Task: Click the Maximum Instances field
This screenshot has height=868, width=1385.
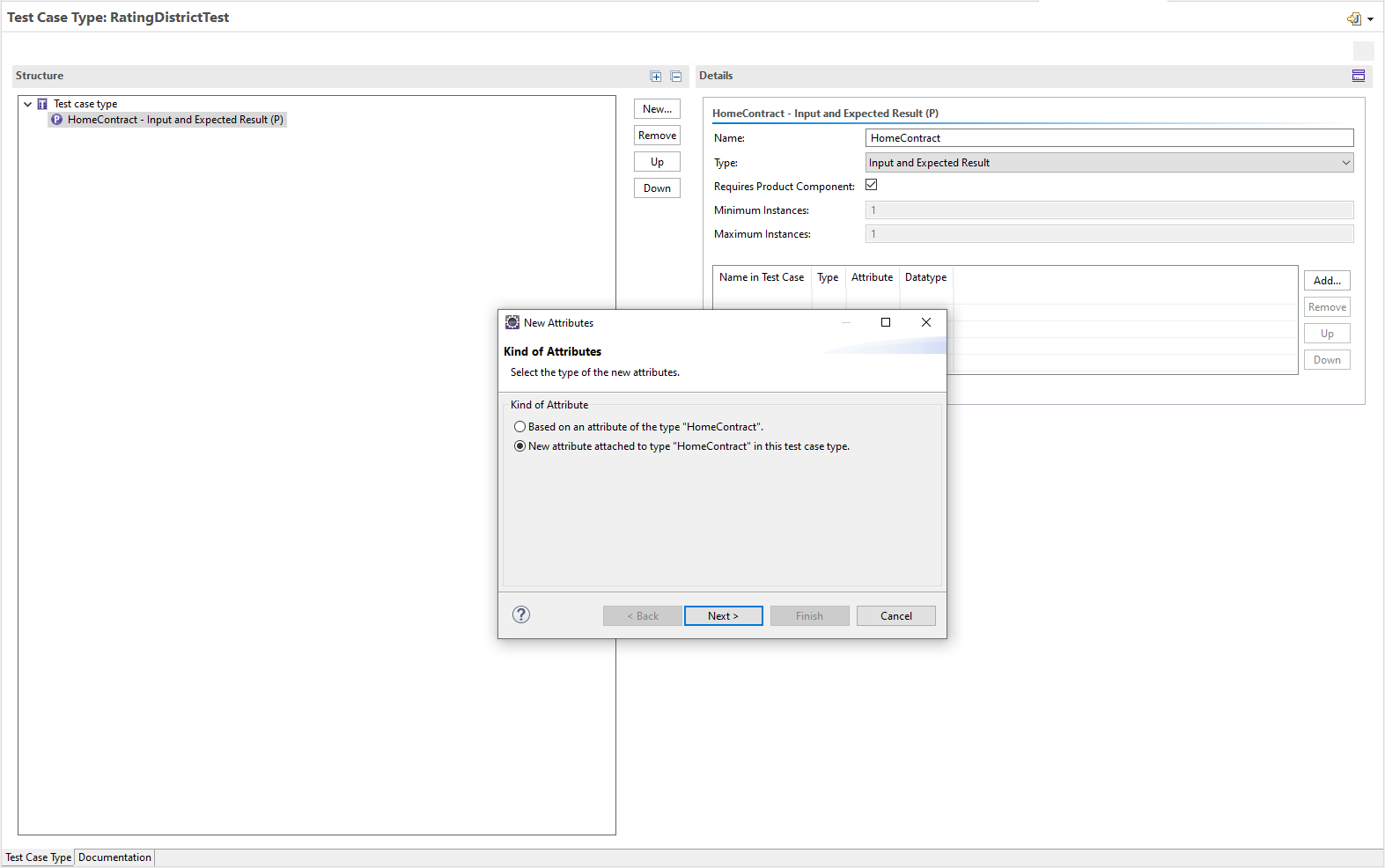Action: tap(1109, 233)
